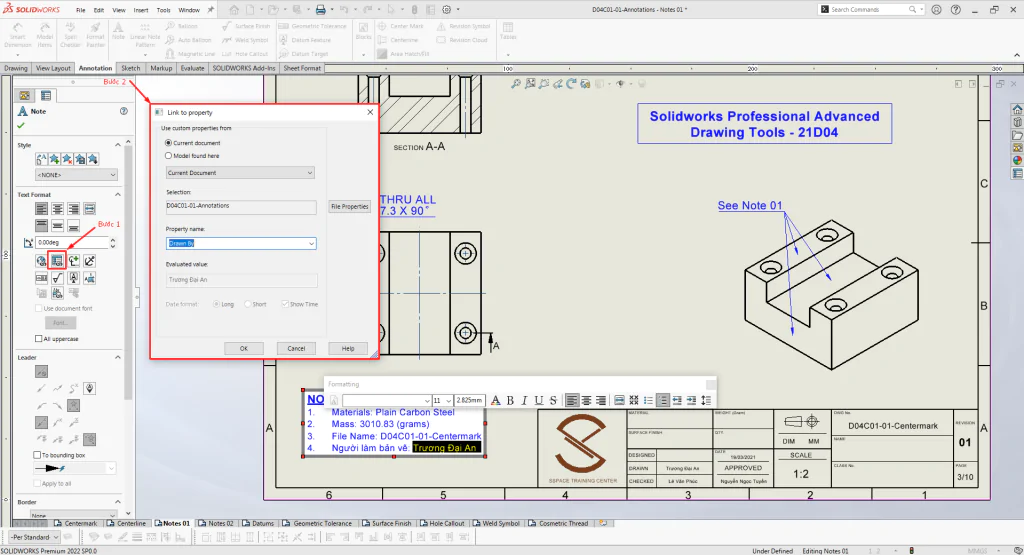Click the Fit Text icon in Text Format
Screen dimensions: 1024x555
coord(89,209)
